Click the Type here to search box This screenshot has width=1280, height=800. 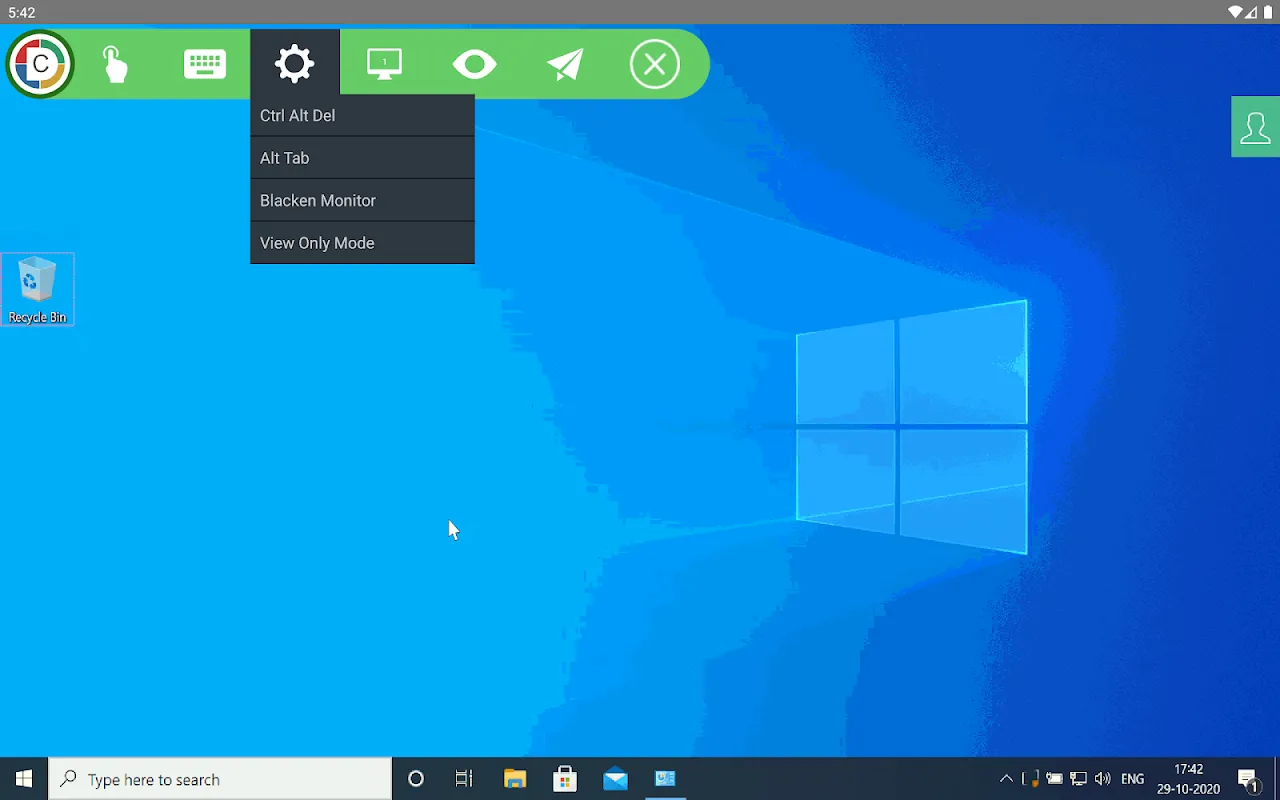220,779
